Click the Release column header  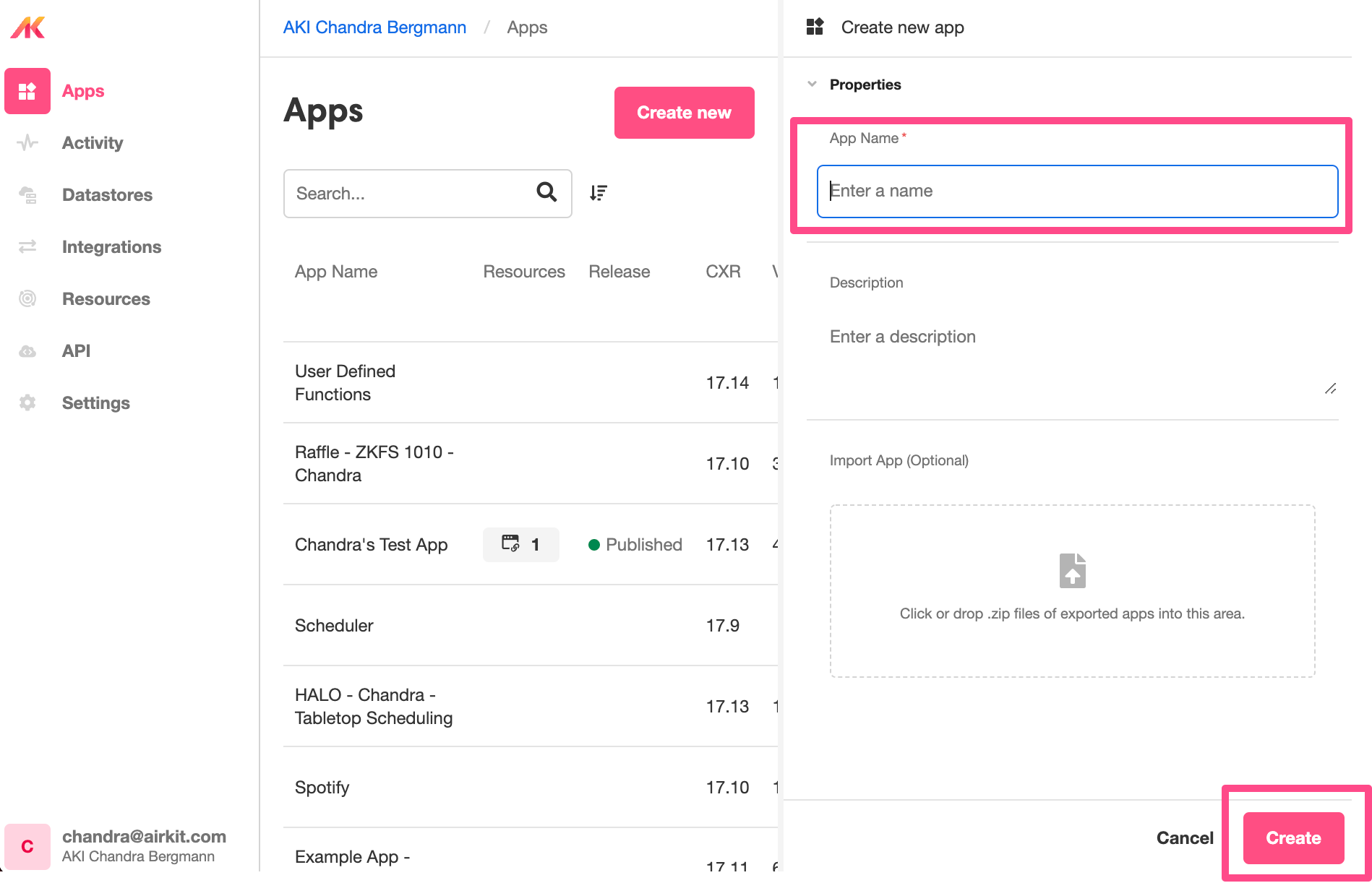point(619,272)
